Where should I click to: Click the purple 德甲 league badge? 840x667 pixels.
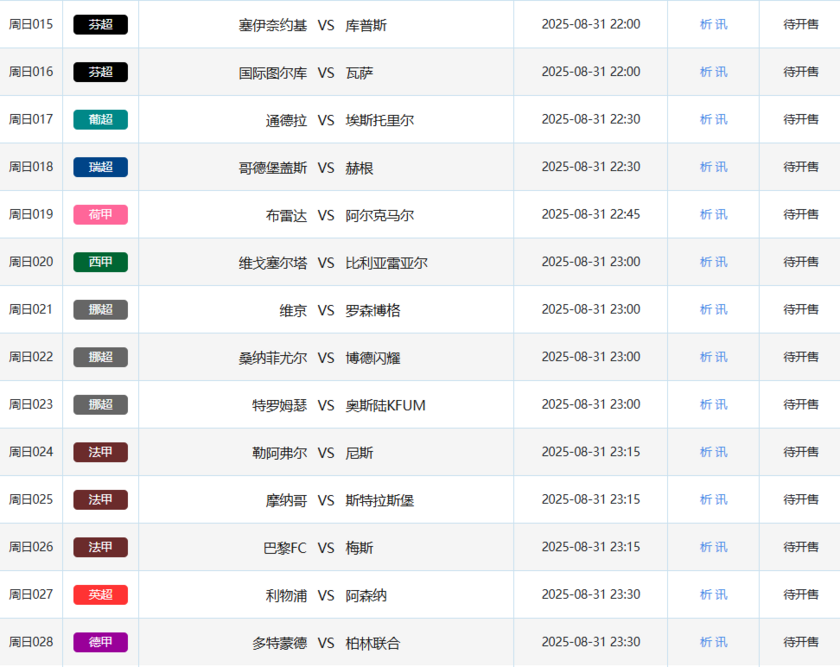[100, 642]
